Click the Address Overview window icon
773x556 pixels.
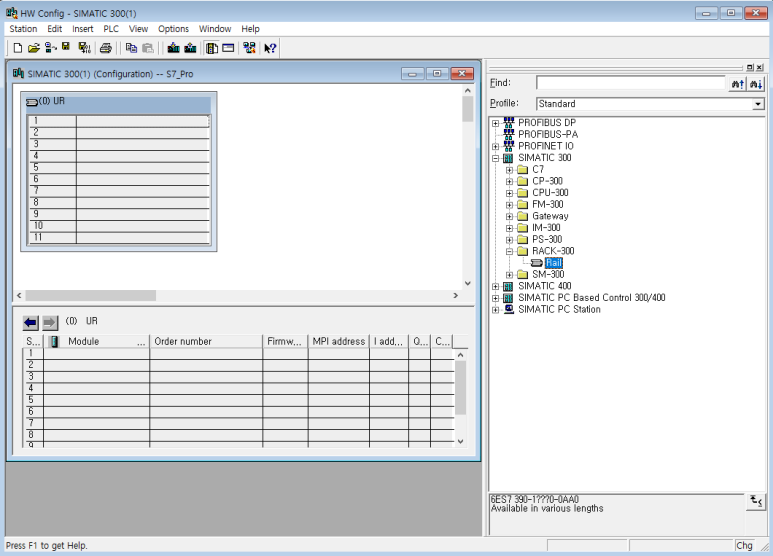pyautogui.click(x=228, y=48)
